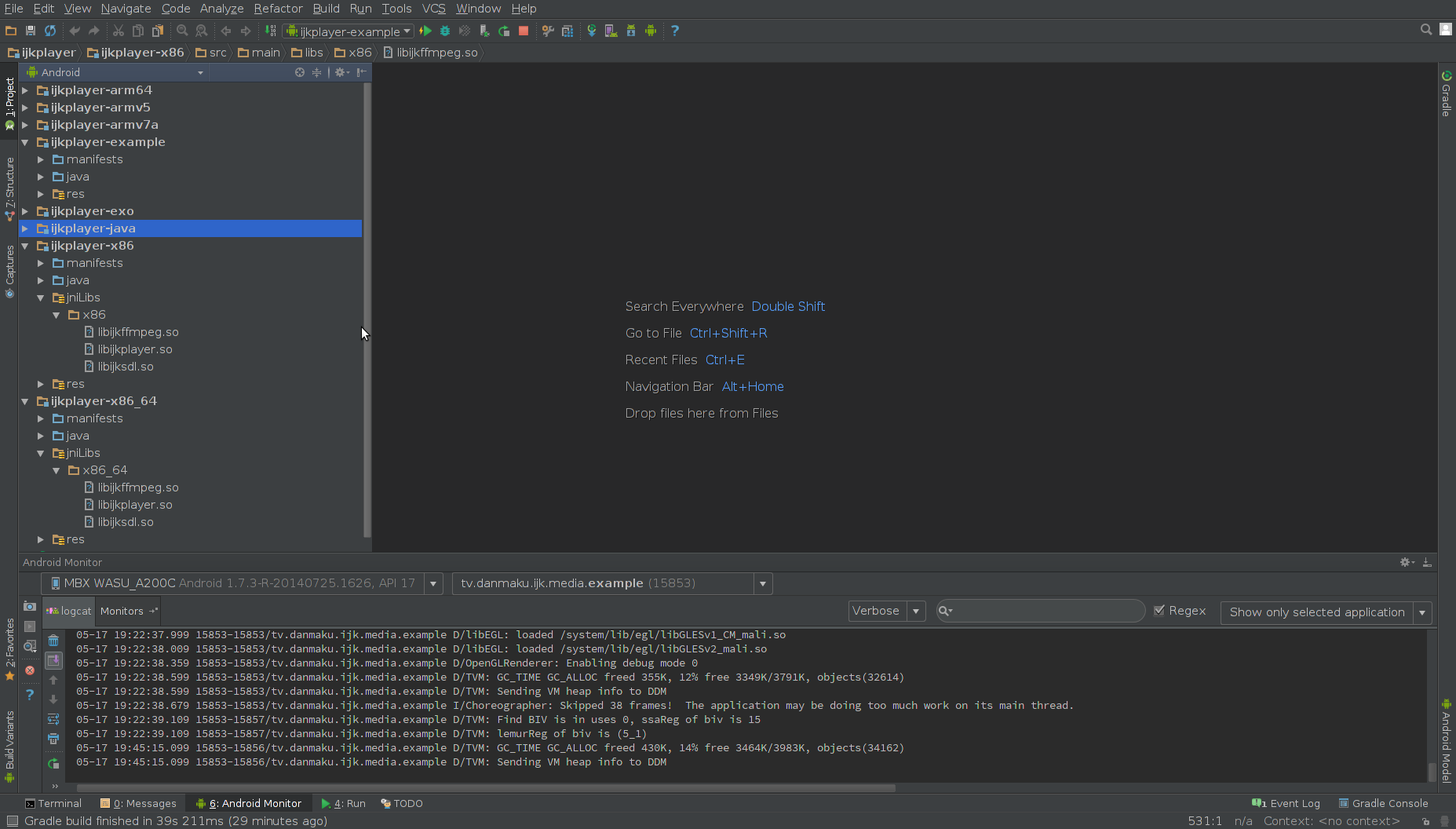1456x829 pixels.
Task: Collapse the ijkplayer-example module
Action: tap(26, 142)
